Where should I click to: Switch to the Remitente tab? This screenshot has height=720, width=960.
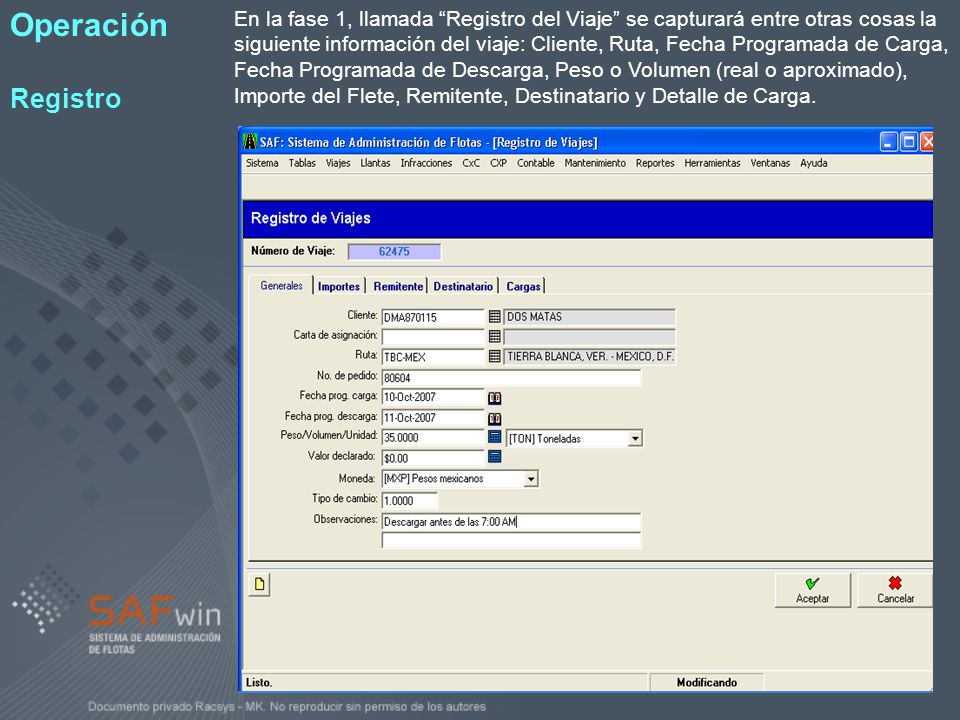click(x=398, y=286)
